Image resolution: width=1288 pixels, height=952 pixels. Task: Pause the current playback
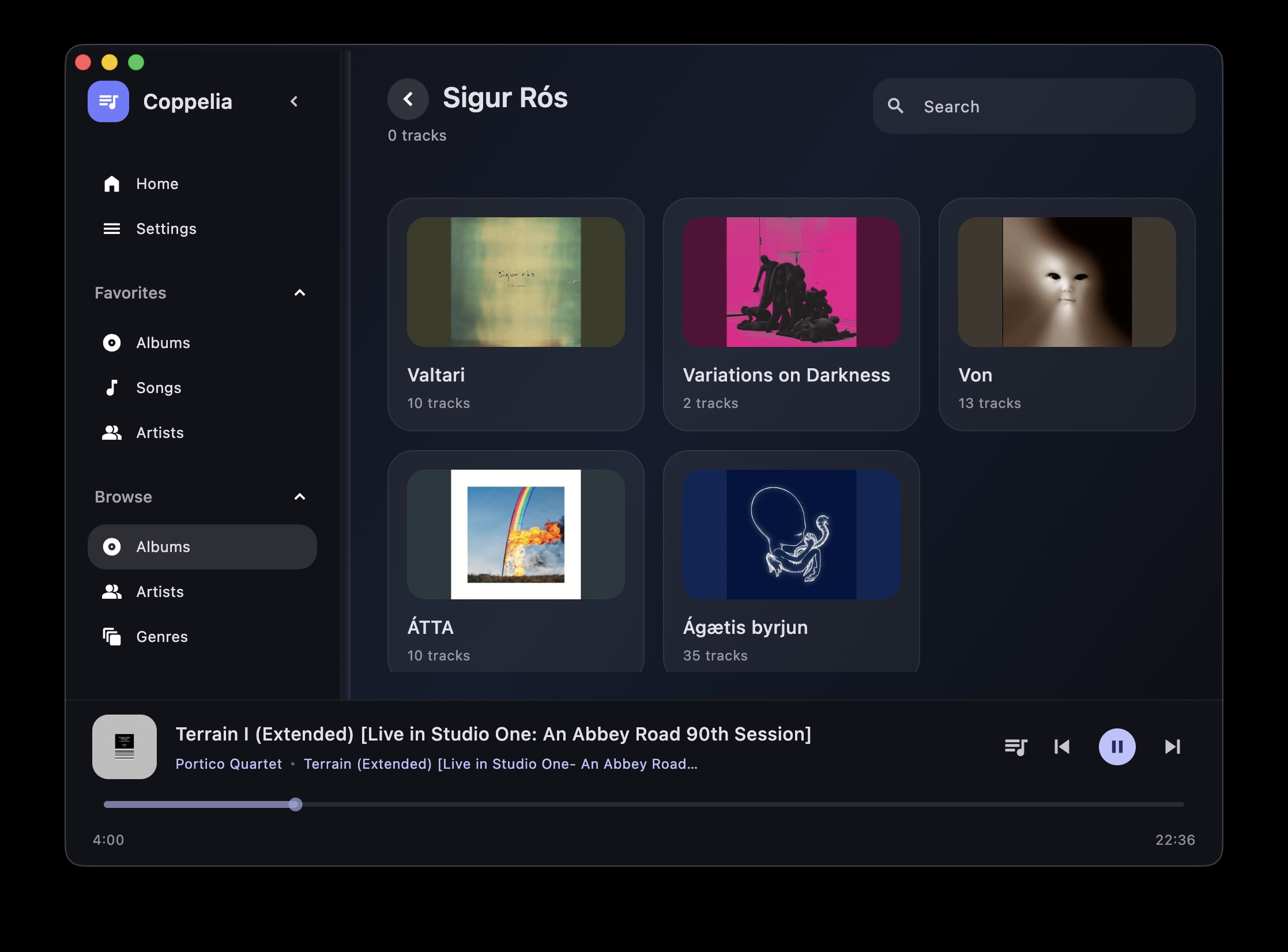coord(1117,747)
